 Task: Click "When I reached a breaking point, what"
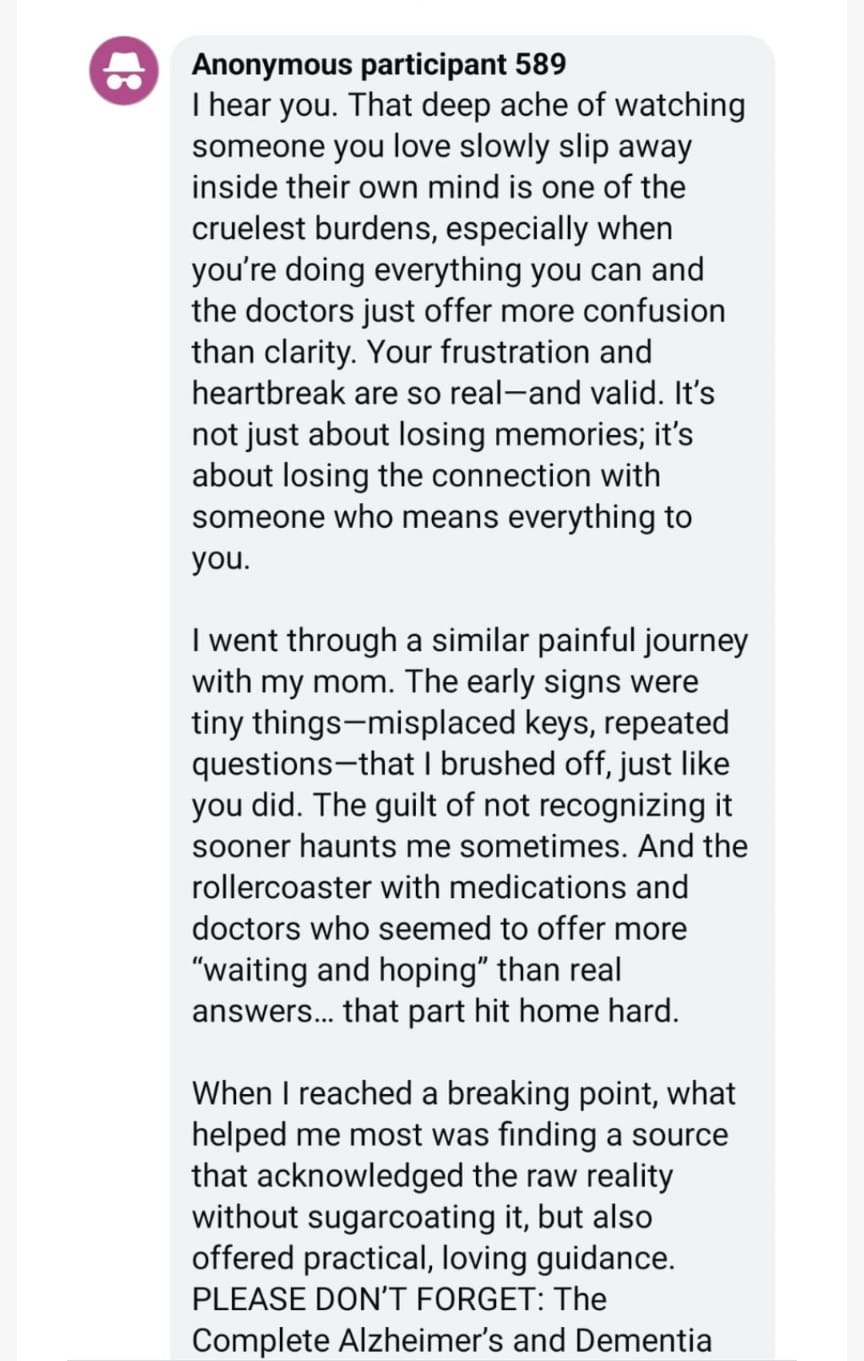tap(463, 1093)
